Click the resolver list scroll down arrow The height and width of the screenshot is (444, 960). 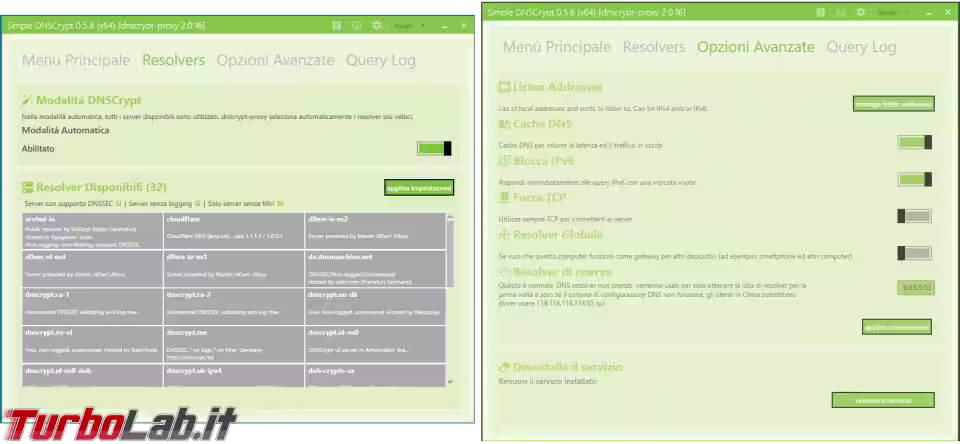tap(451, 382)
